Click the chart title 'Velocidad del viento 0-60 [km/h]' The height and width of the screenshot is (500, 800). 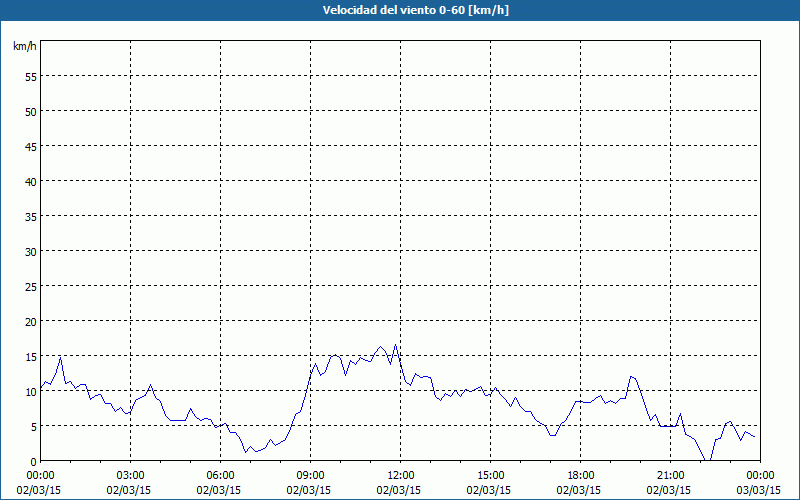(415, 10)
